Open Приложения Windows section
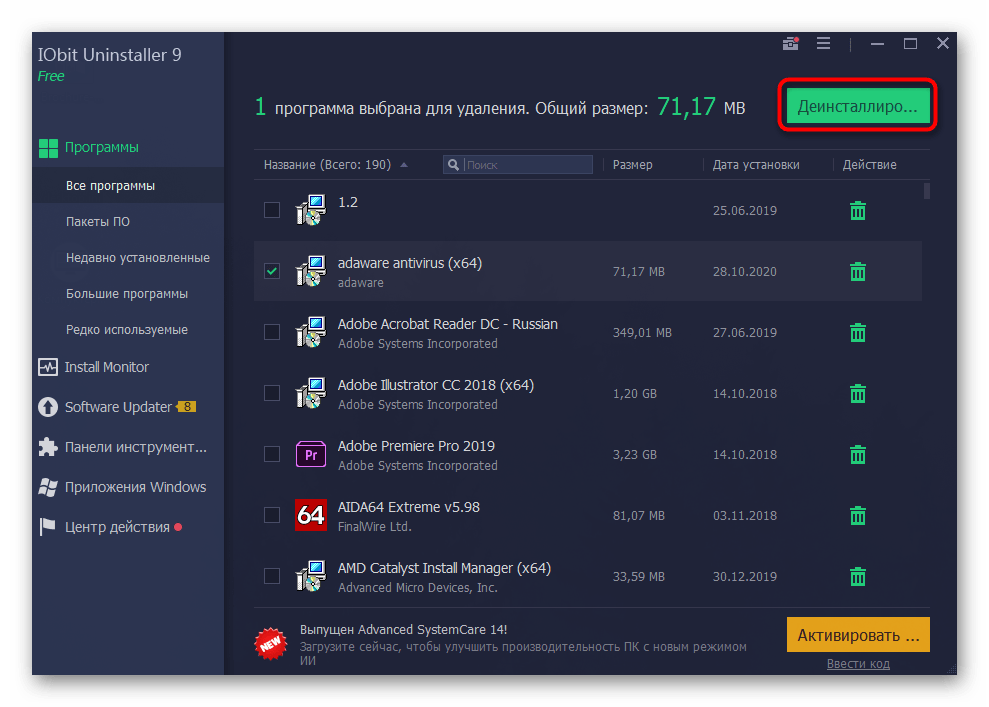The width and height of the screenshot is (989, 707). 136,488
